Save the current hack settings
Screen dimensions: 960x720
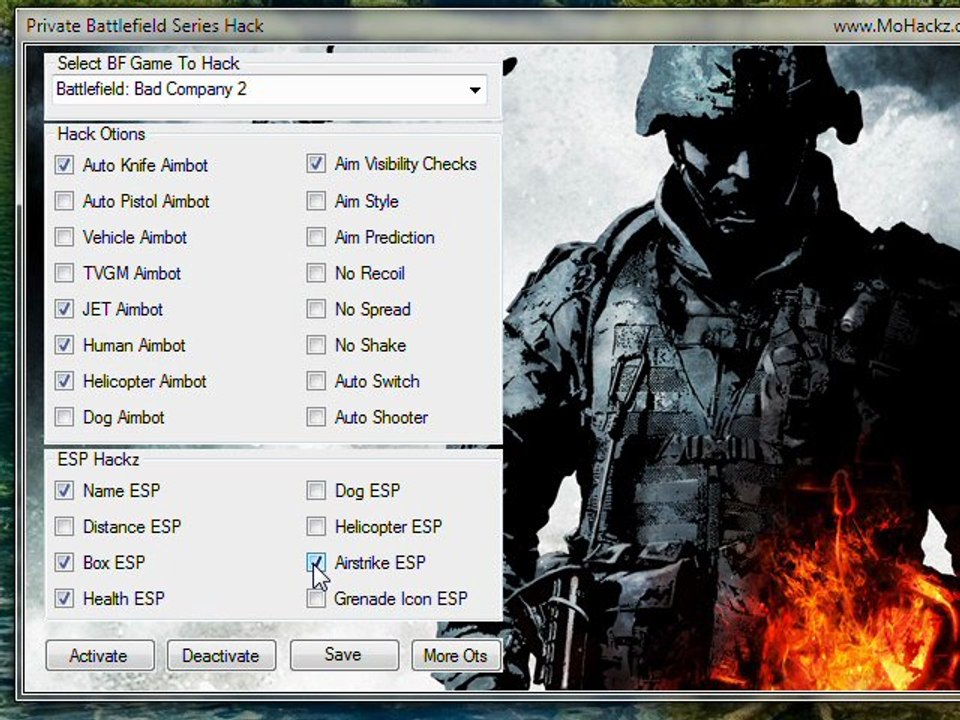344,655
